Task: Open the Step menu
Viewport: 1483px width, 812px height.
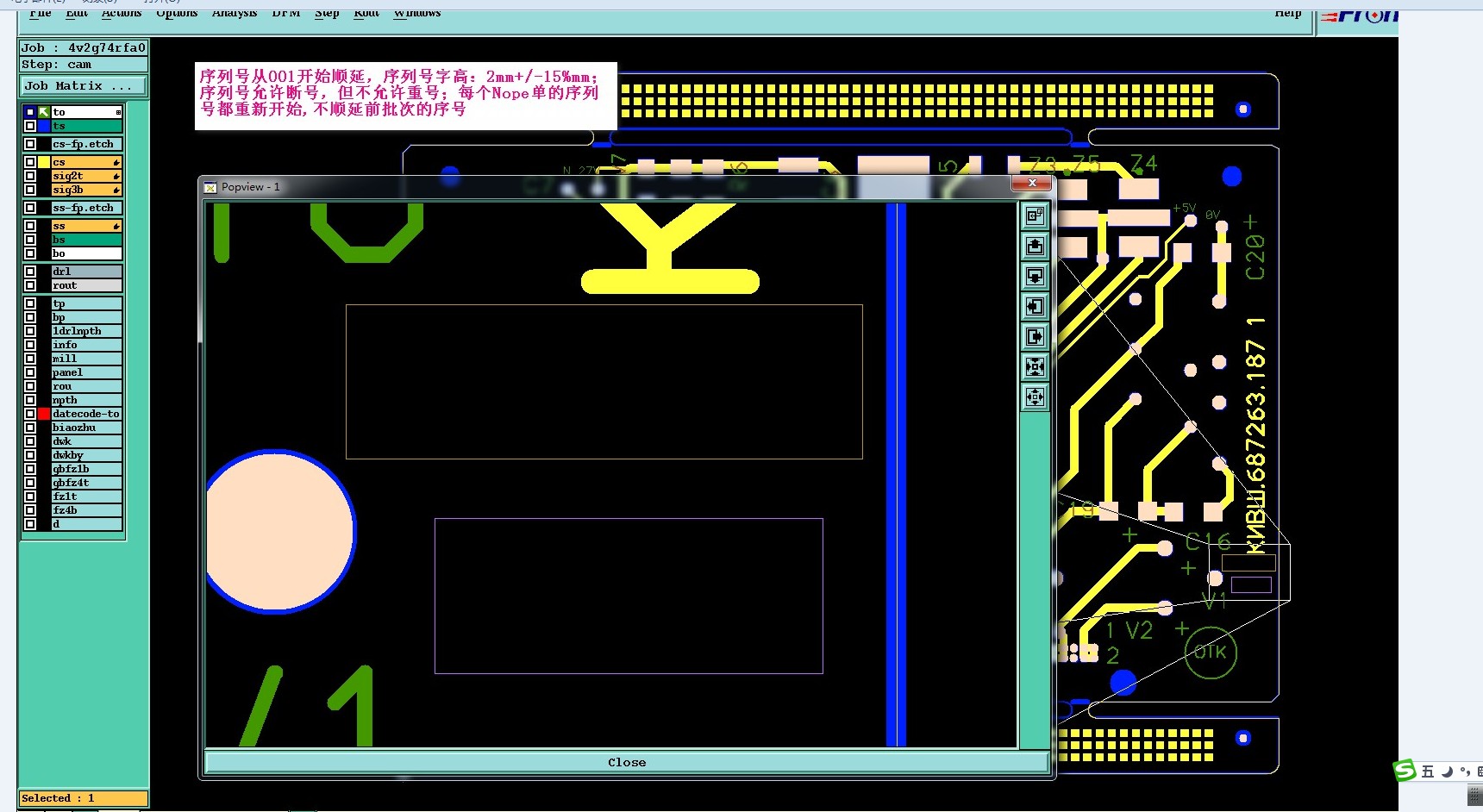Action: 327,13
